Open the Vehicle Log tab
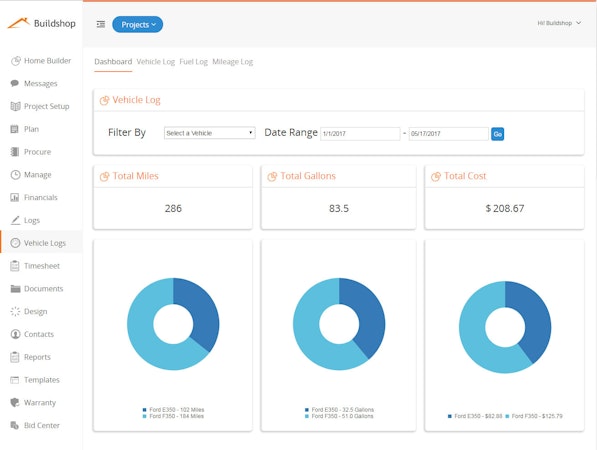The height and width of the screenshot is (450, 597). pos(156,62)
